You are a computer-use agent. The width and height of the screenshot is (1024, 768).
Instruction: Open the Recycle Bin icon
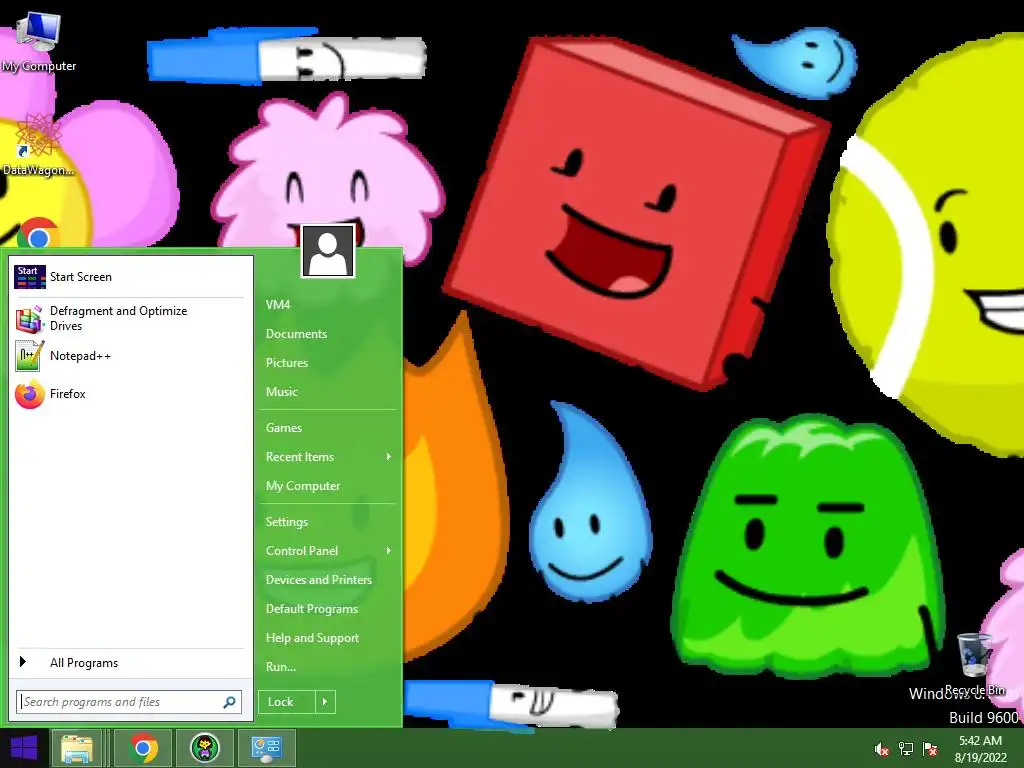(x=974, y=663)
